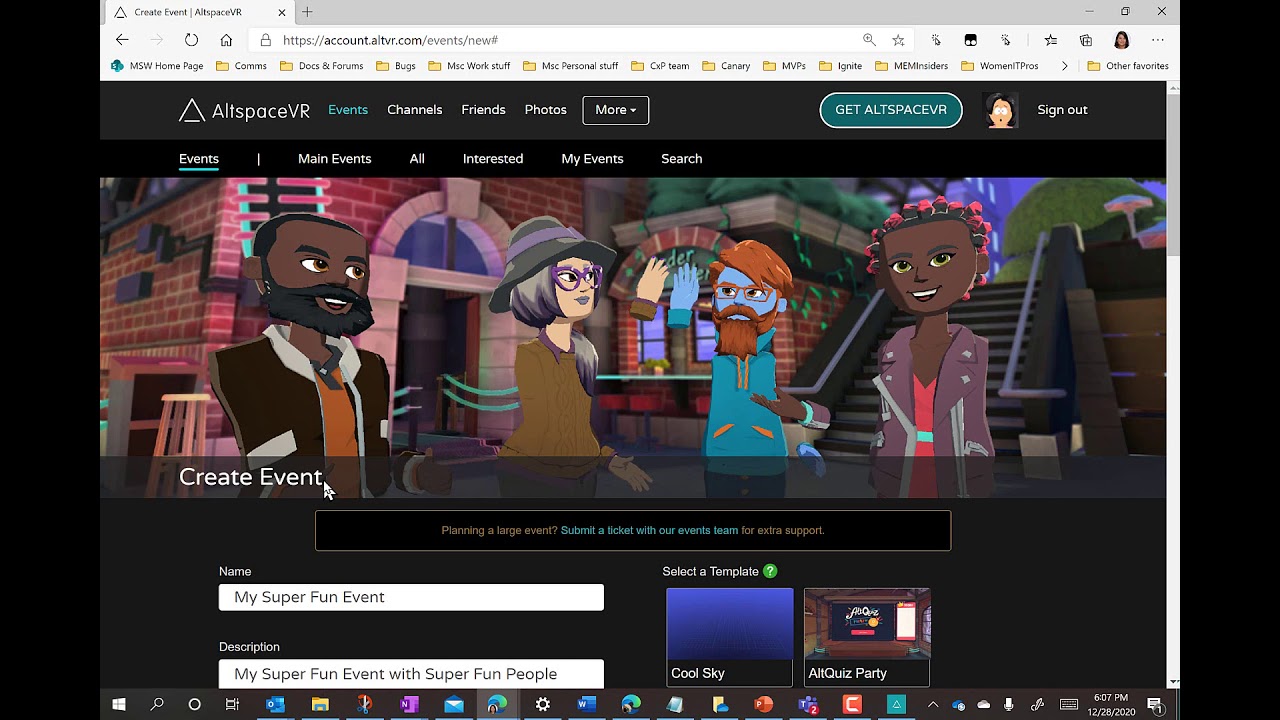Open the MEMInsiders favorites folder

tap(912, 66)
